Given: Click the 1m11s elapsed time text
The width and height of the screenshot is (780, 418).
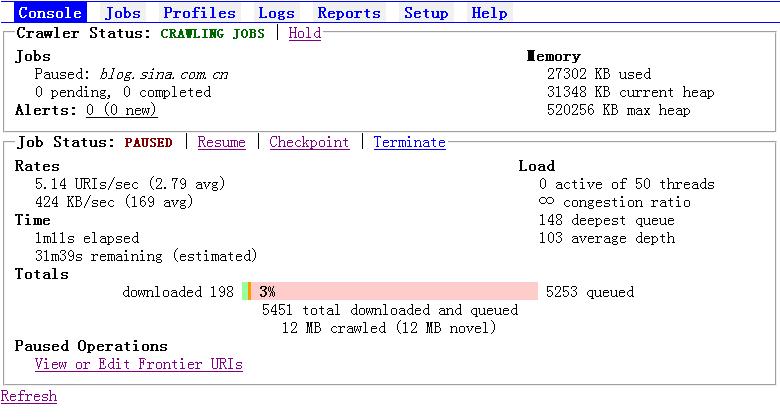Looking at the screenshot, I should 87,238.
